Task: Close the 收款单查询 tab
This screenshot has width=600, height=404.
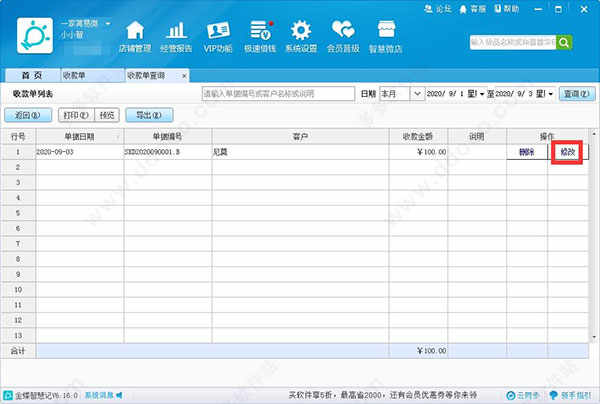Action: tap(184, 76)
